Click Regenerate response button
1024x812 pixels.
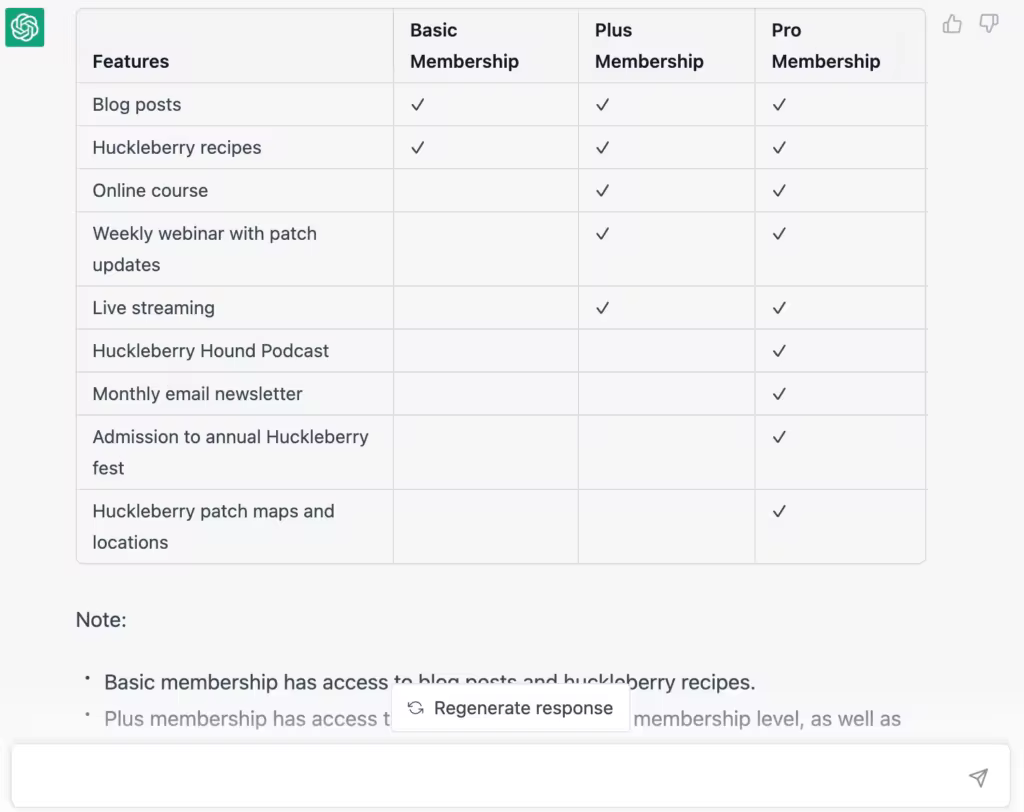coord(511,708)
